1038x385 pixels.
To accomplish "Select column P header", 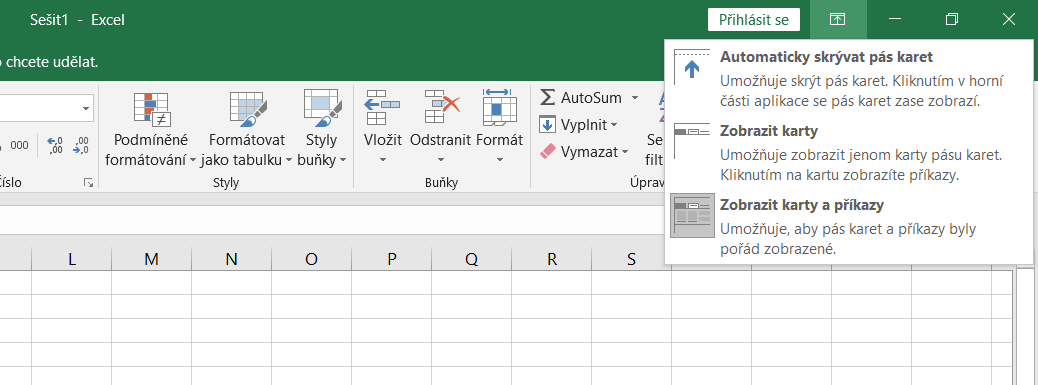I will pyautogui.click(x=392, y=259).
